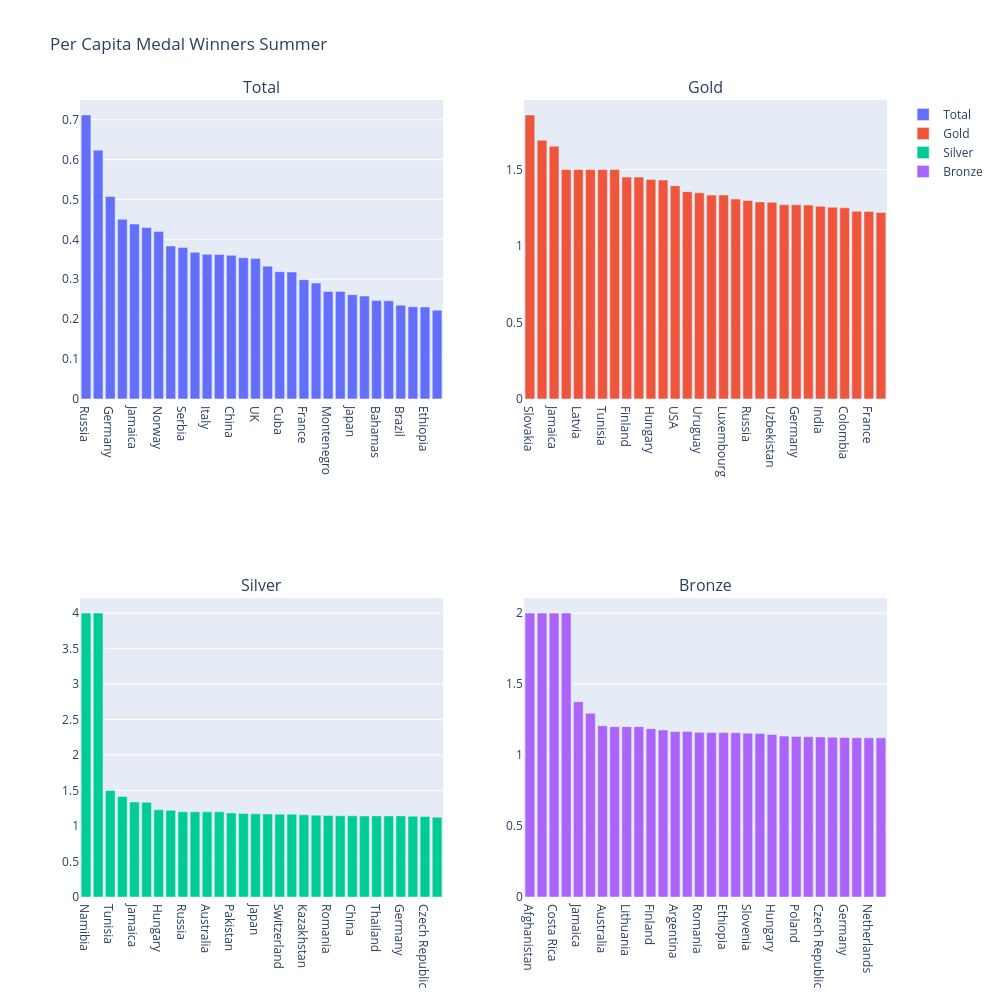Click the Germany bar in Total chart
The image size is (1000, 1000).
[x=110, y=298]
